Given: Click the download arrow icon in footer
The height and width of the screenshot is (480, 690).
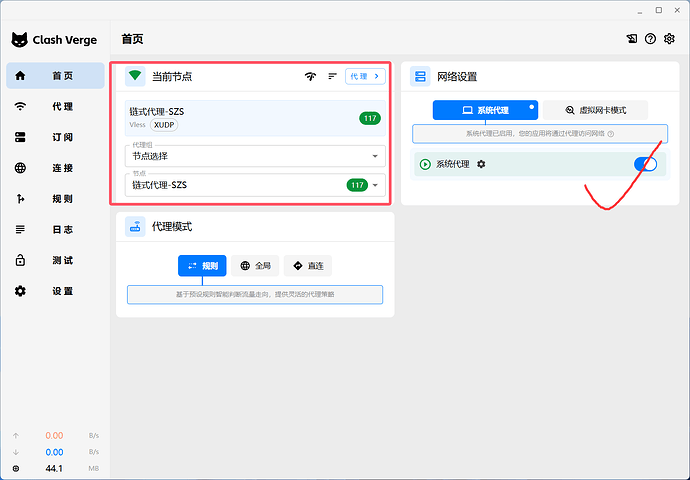Looking at the screenshot, I should click(16, 452).
